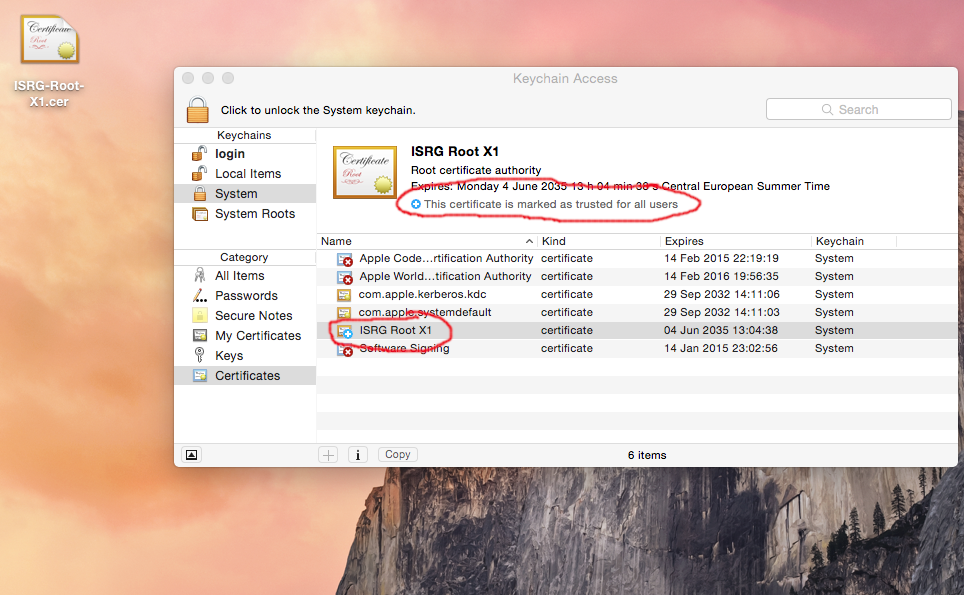
Task: Show the Secure Notes category
Action: pos(245,315)
